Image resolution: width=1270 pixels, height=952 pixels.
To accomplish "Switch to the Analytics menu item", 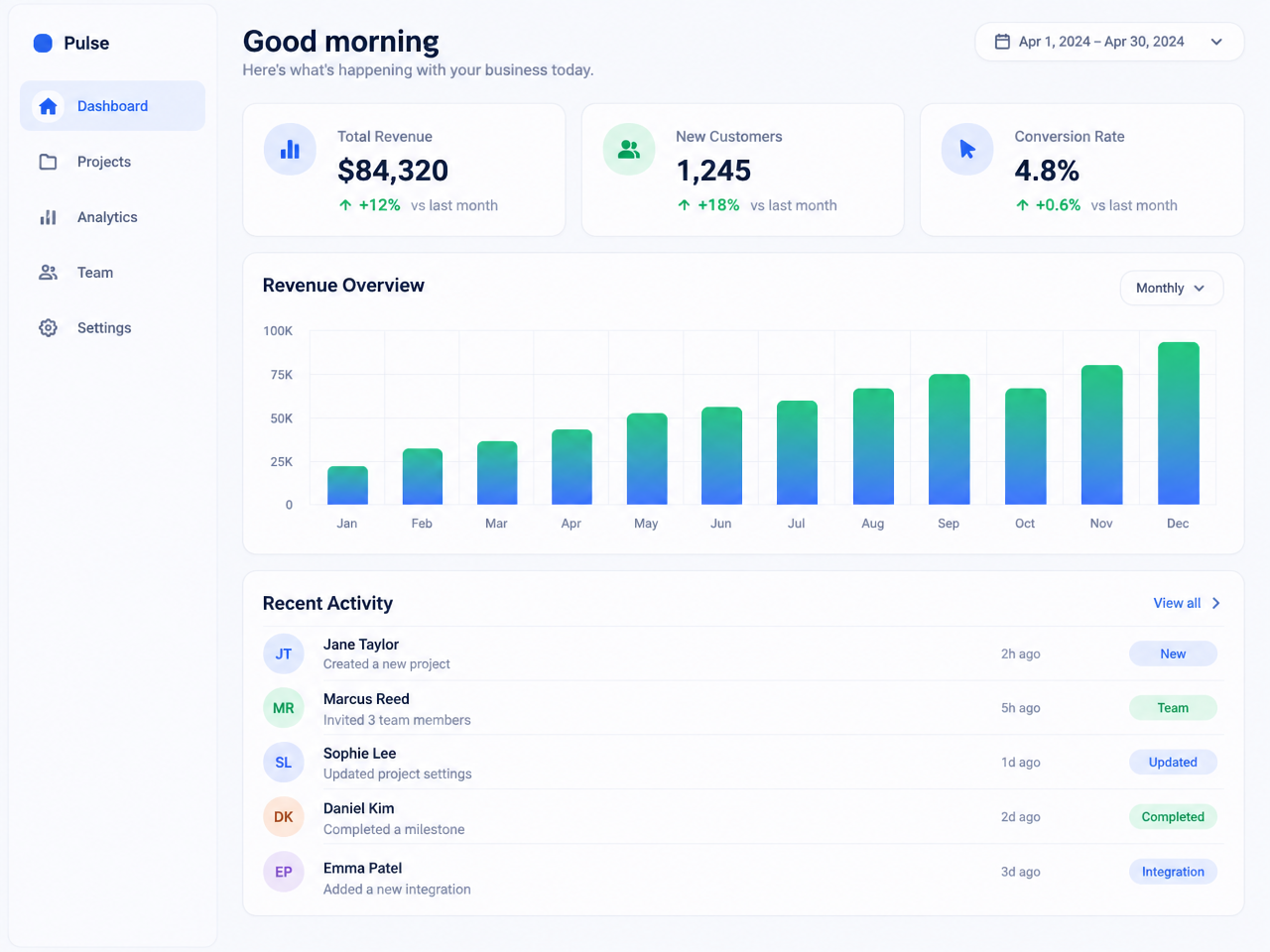I will 112,217.
